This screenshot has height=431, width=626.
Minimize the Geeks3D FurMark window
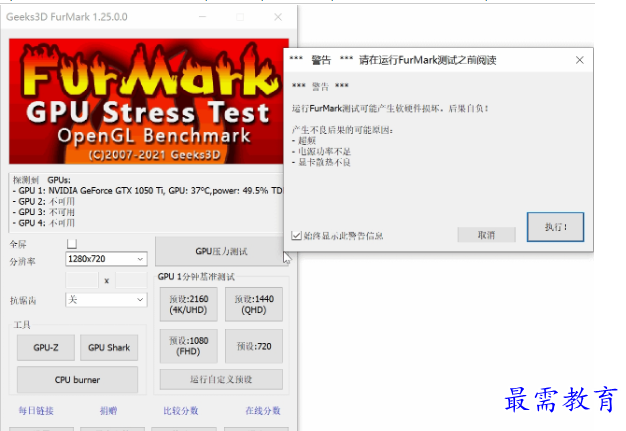pyautogui.click(x=203, y=17)
